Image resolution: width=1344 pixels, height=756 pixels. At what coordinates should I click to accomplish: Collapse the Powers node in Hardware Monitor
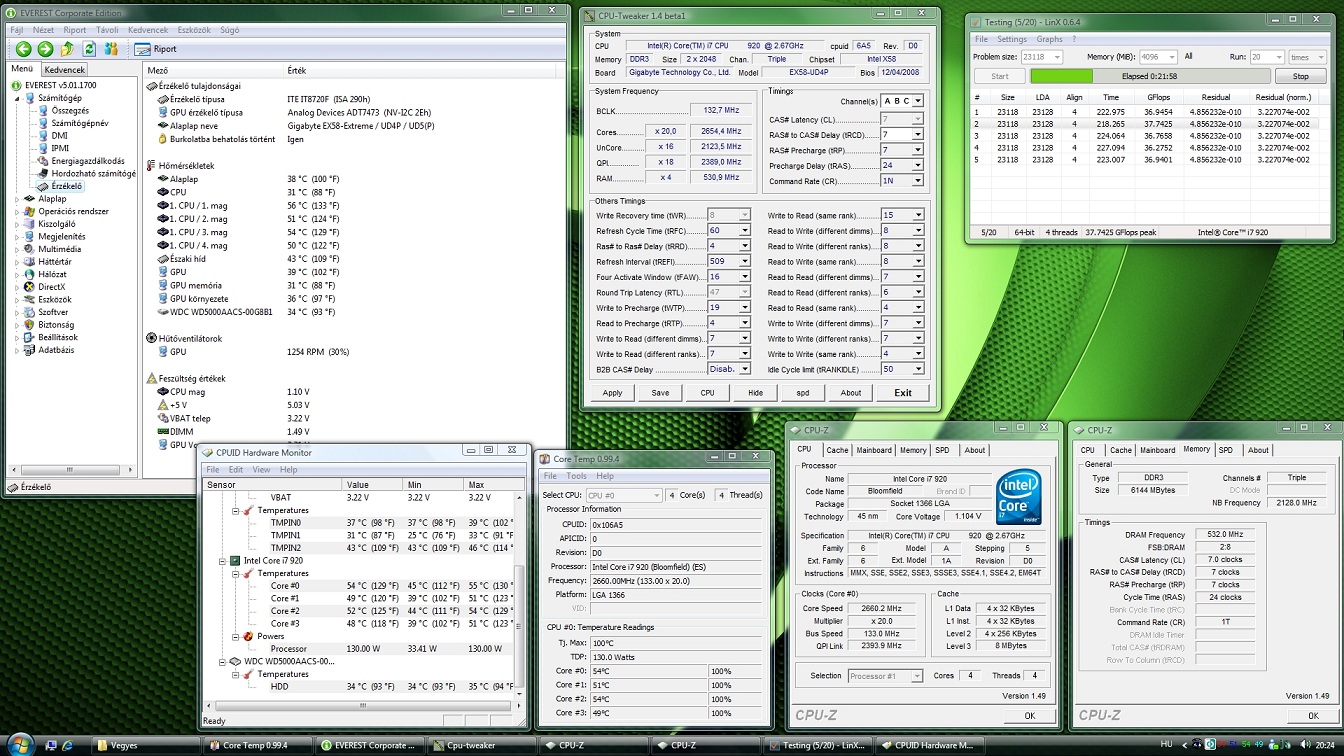click(x=236, y=636)
